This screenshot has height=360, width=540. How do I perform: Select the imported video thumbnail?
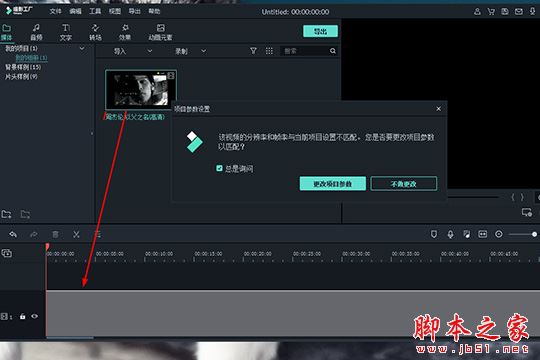tap(141, 90)
